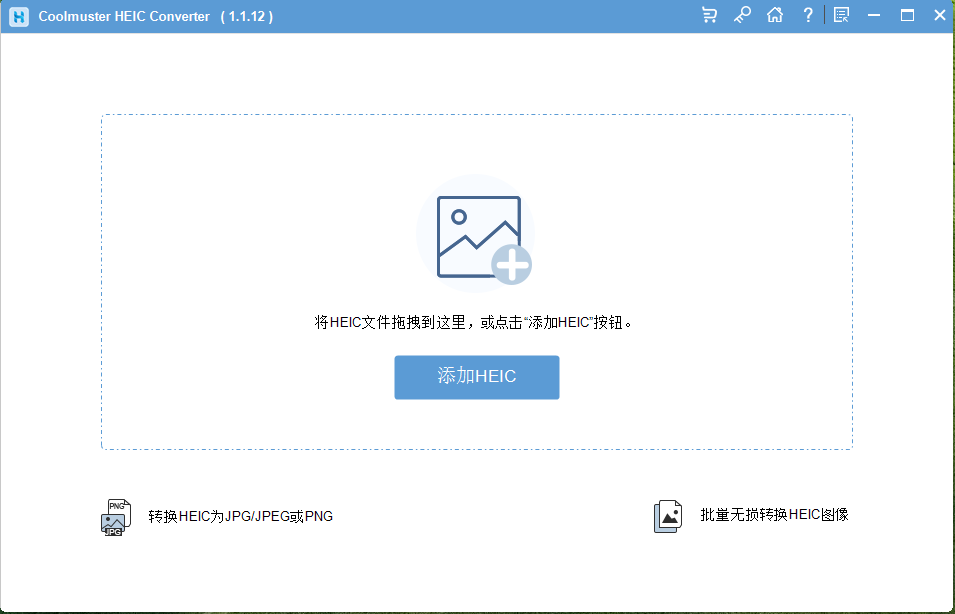Close the HEIC Converter window
This screenshot has width=955, height=614.
pyautogui.click(x=940, y=15)
